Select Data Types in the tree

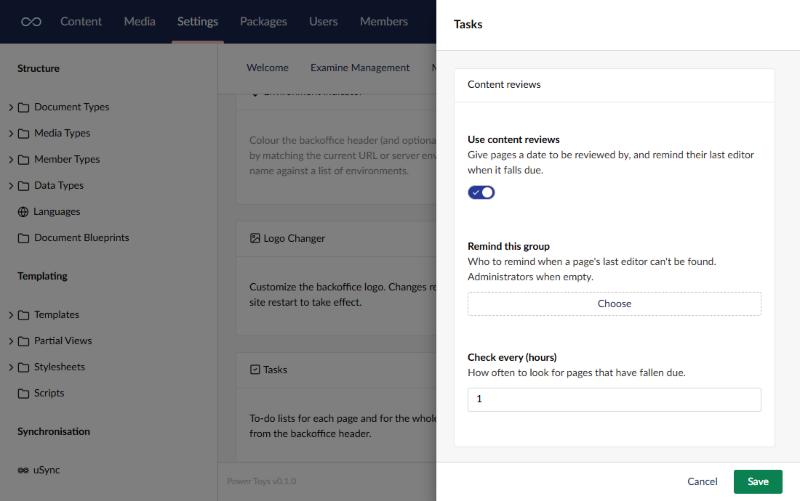point(59,186)
